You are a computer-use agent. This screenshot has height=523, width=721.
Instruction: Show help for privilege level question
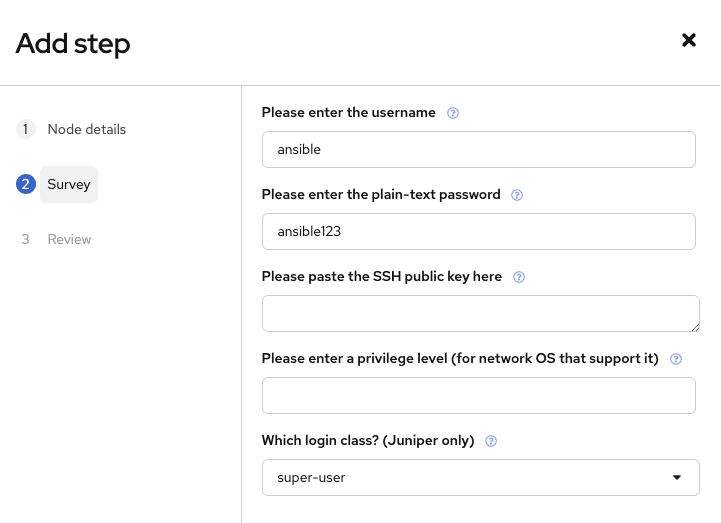675,359
